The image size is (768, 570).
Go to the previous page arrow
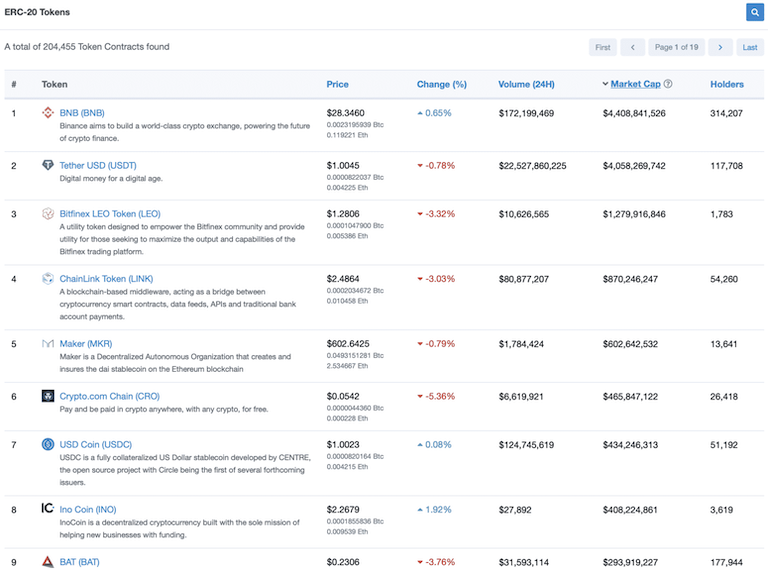[632, 47]
